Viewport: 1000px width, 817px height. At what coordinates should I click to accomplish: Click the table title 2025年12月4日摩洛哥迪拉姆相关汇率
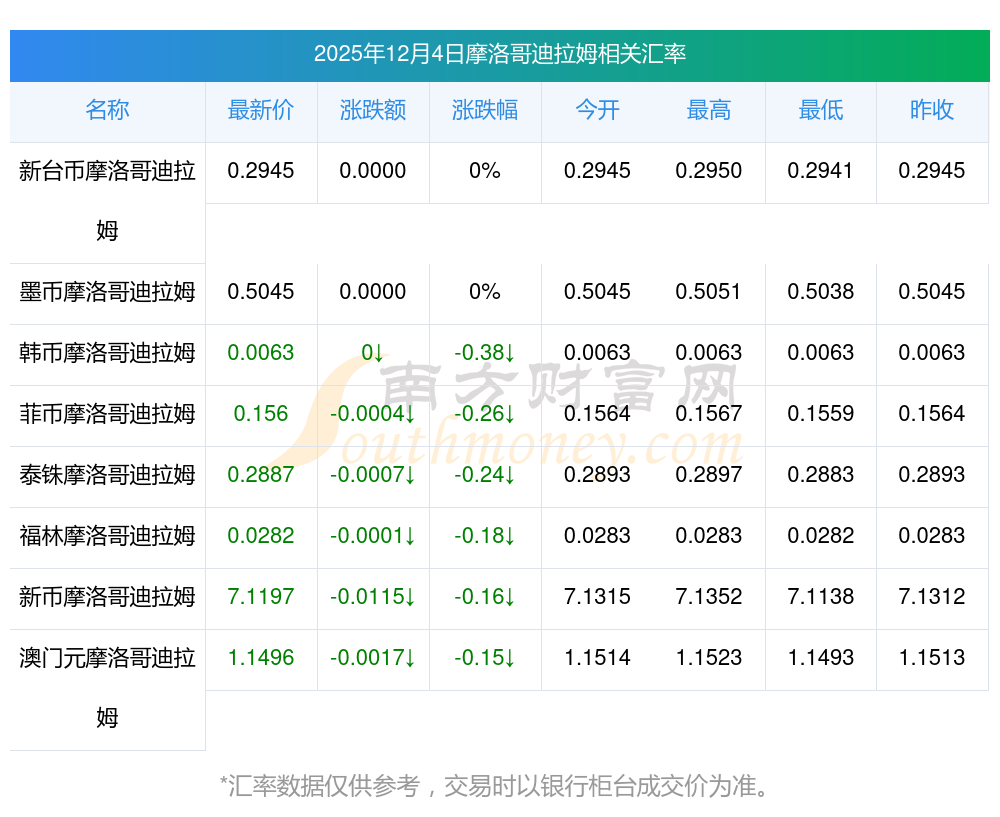(x=499, y=54)
